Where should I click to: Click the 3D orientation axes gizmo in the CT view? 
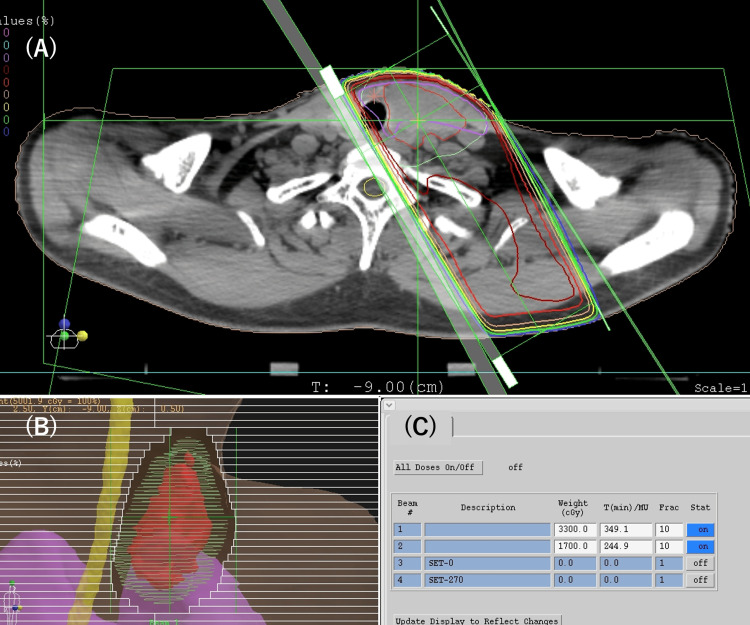point(68,333)
